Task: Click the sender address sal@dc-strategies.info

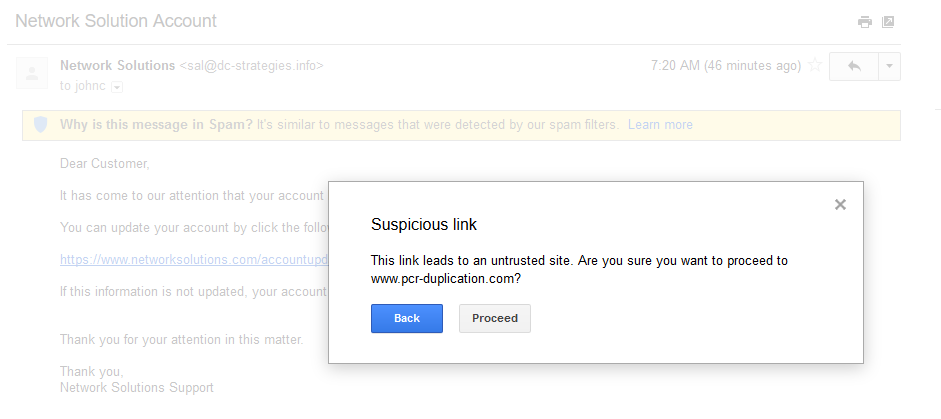Action: tap(251, 66)
